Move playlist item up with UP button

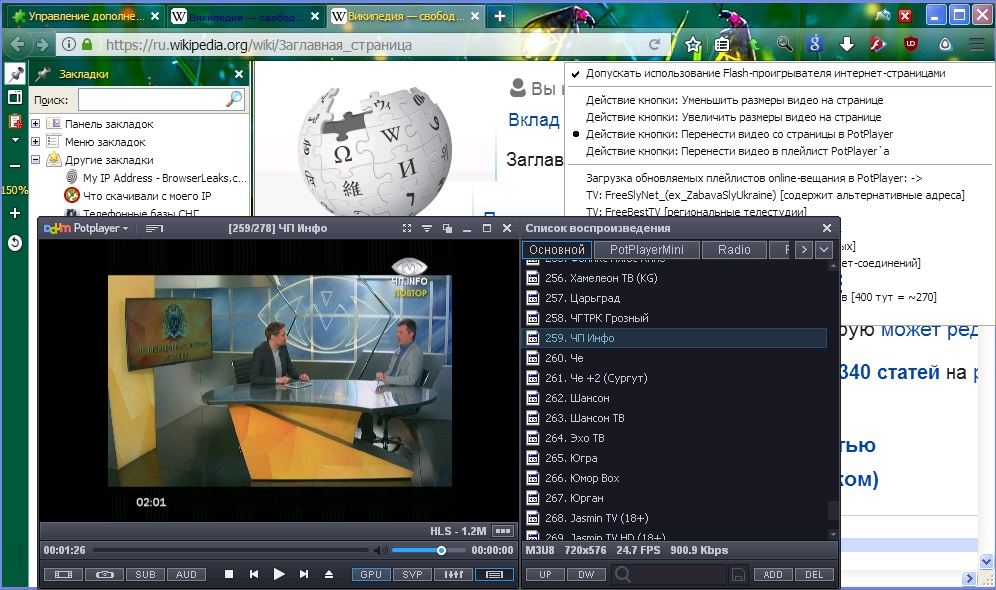coord(545,575)
